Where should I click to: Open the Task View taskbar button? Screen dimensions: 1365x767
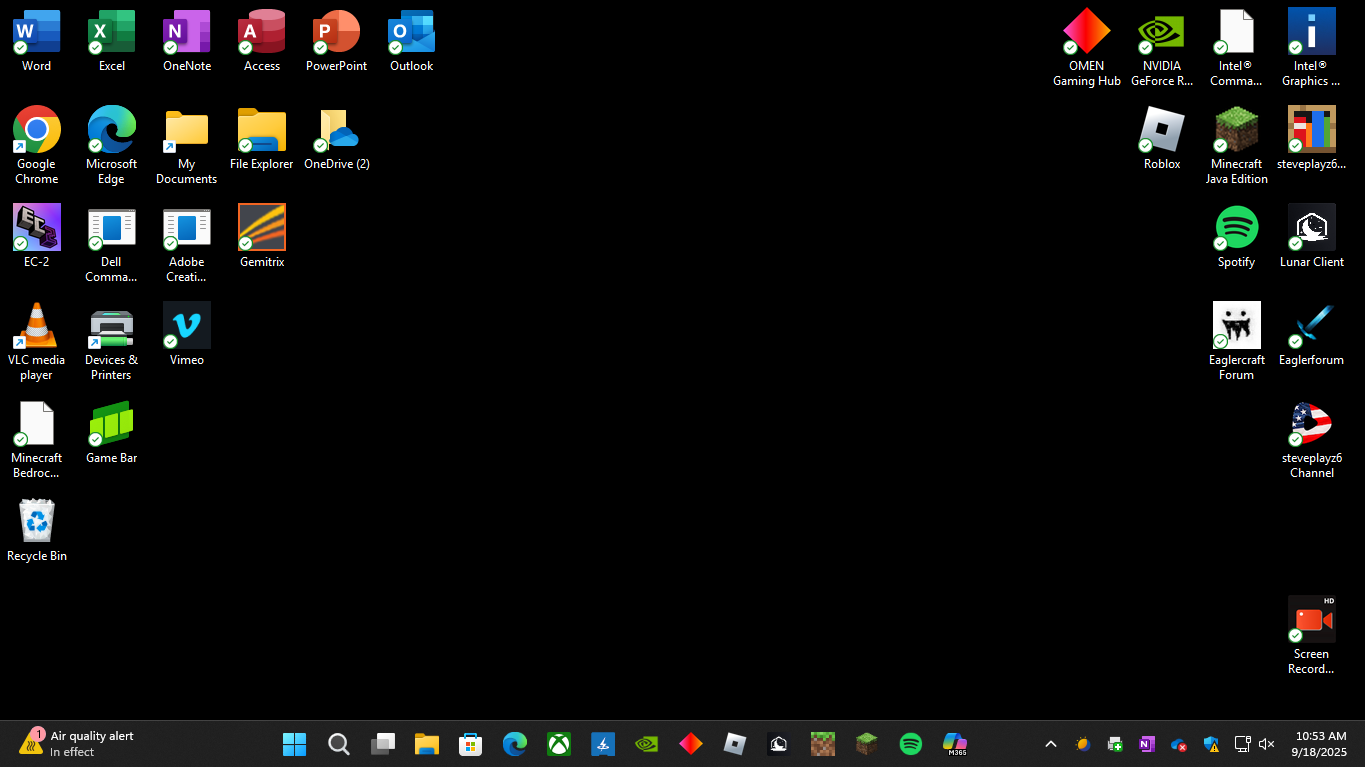pos(383,744)
